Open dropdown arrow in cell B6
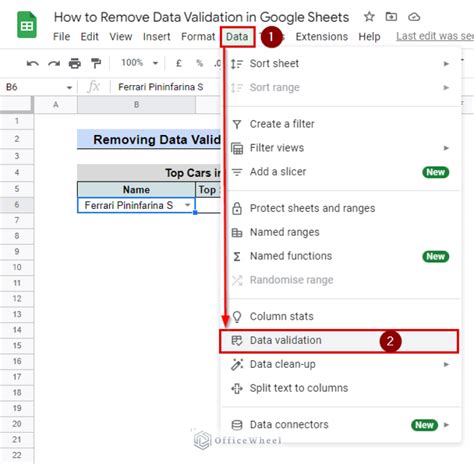The height and width of the screenshot is (464, 474). pyautogui.click(x=188, y=205)
